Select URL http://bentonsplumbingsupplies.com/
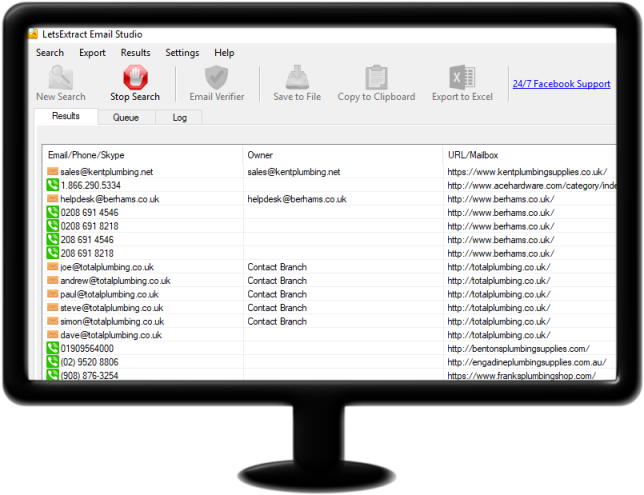 click(x=519, y=348)
